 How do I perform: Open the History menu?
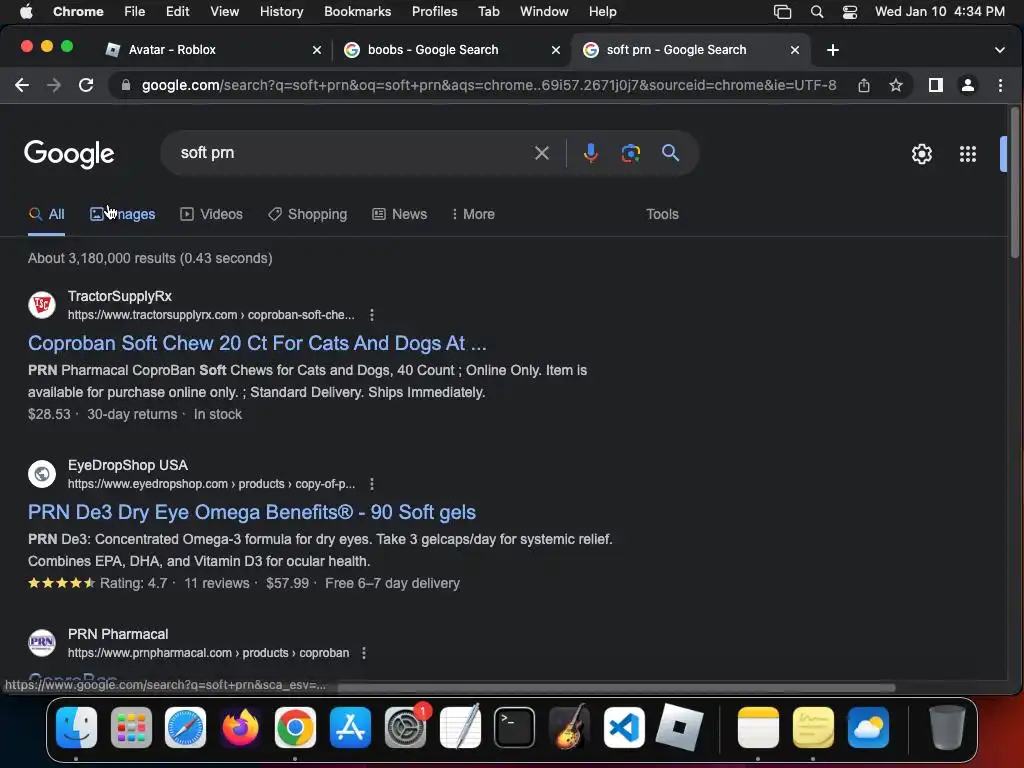coord(281,12)
